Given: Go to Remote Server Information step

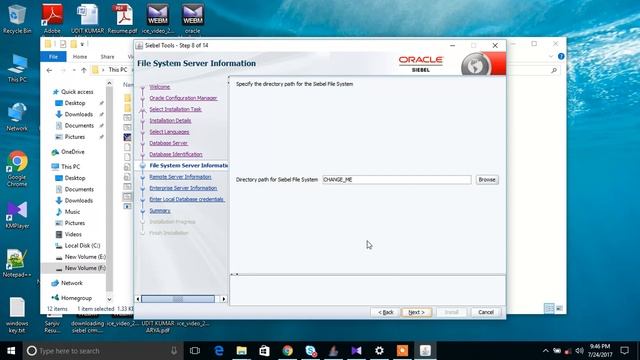Looking at the screenshot, I should (x=180, y=177).
